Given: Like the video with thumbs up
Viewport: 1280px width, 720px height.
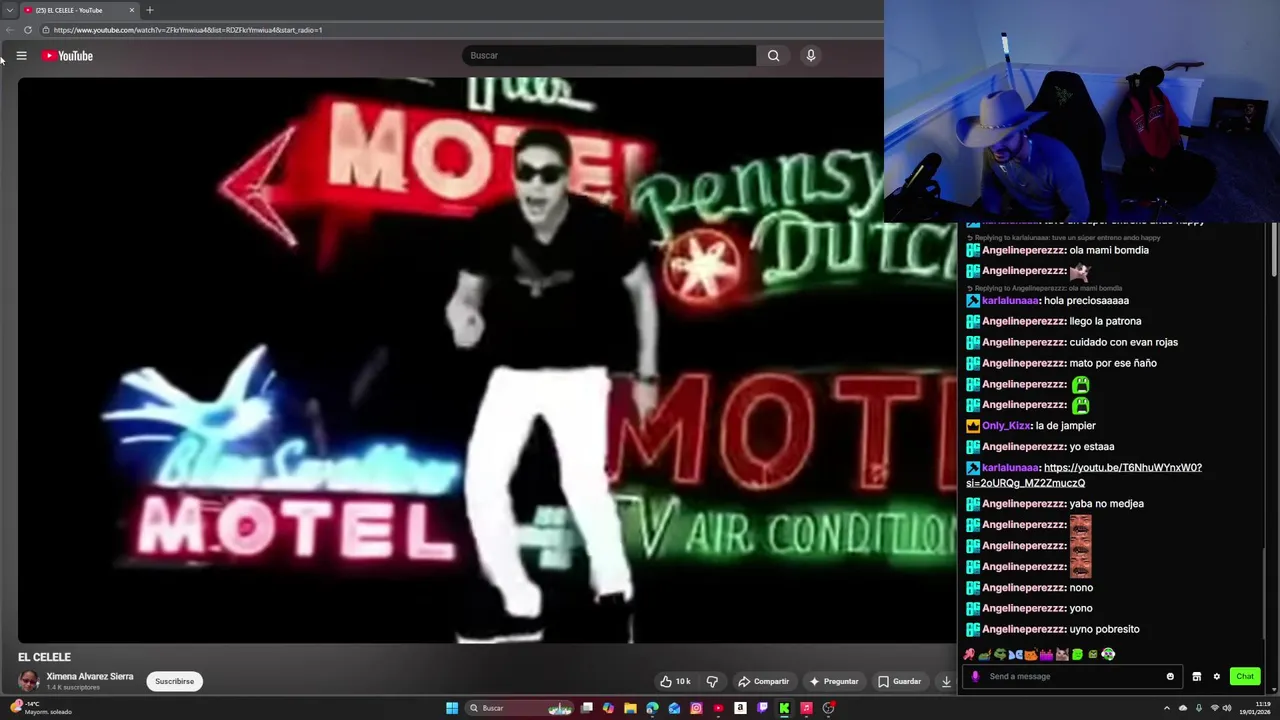Looking at the screenshot, I should point(675,681).
